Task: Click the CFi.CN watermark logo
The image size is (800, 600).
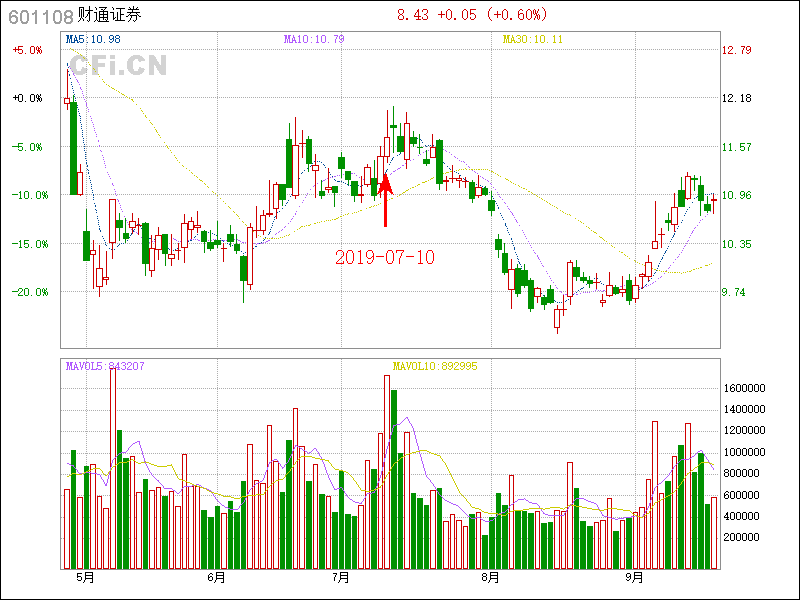Action: pyautogui.click(x=118, y=66)
